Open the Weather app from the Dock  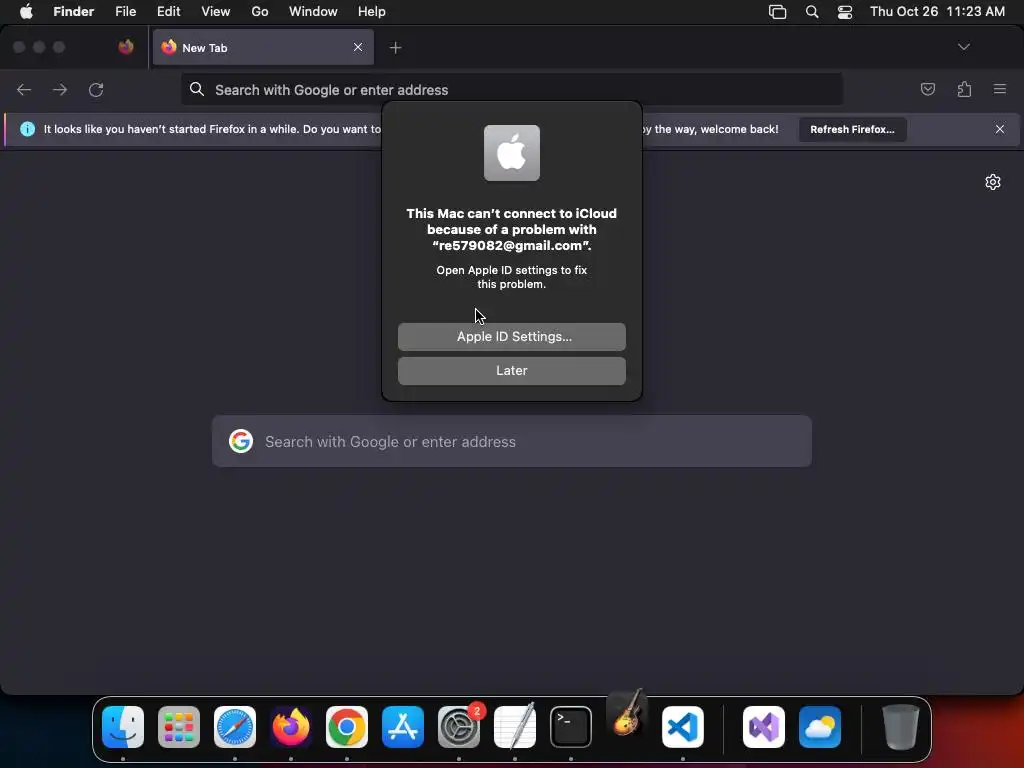pyautogui.click(x=820, y=727)
